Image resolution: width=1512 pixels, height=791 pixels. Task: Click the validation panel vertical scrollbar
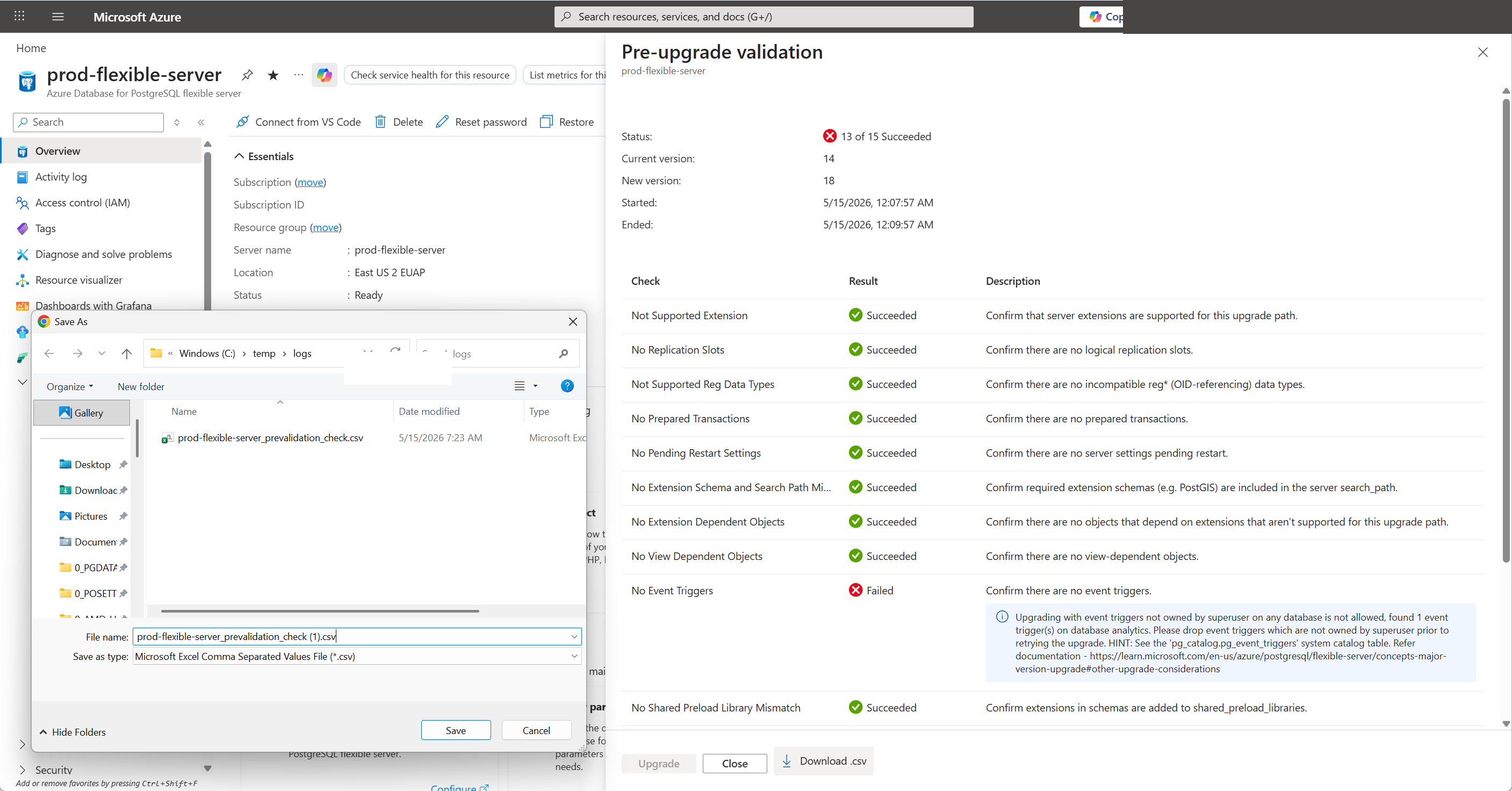tap(1506, 330)
